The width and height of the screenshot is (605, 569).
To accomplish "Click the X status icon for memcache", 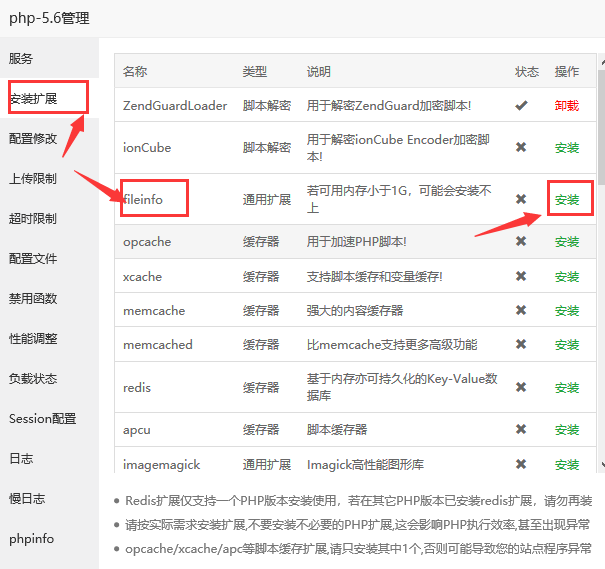I will 521,310.
